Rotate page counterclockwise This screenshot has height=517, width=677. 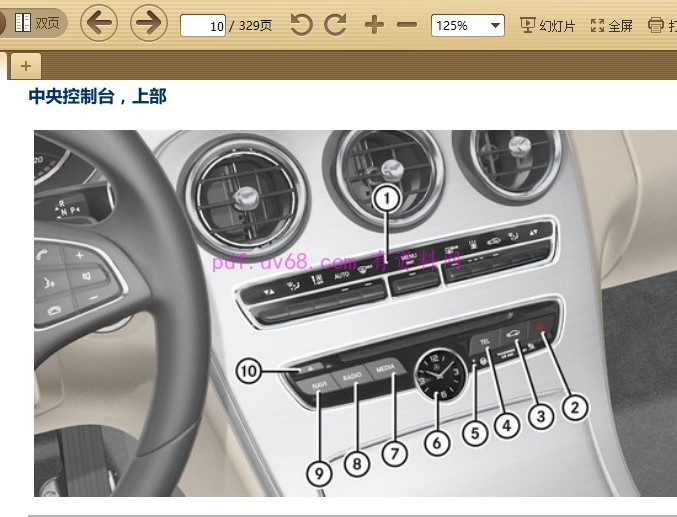(301, 25)
